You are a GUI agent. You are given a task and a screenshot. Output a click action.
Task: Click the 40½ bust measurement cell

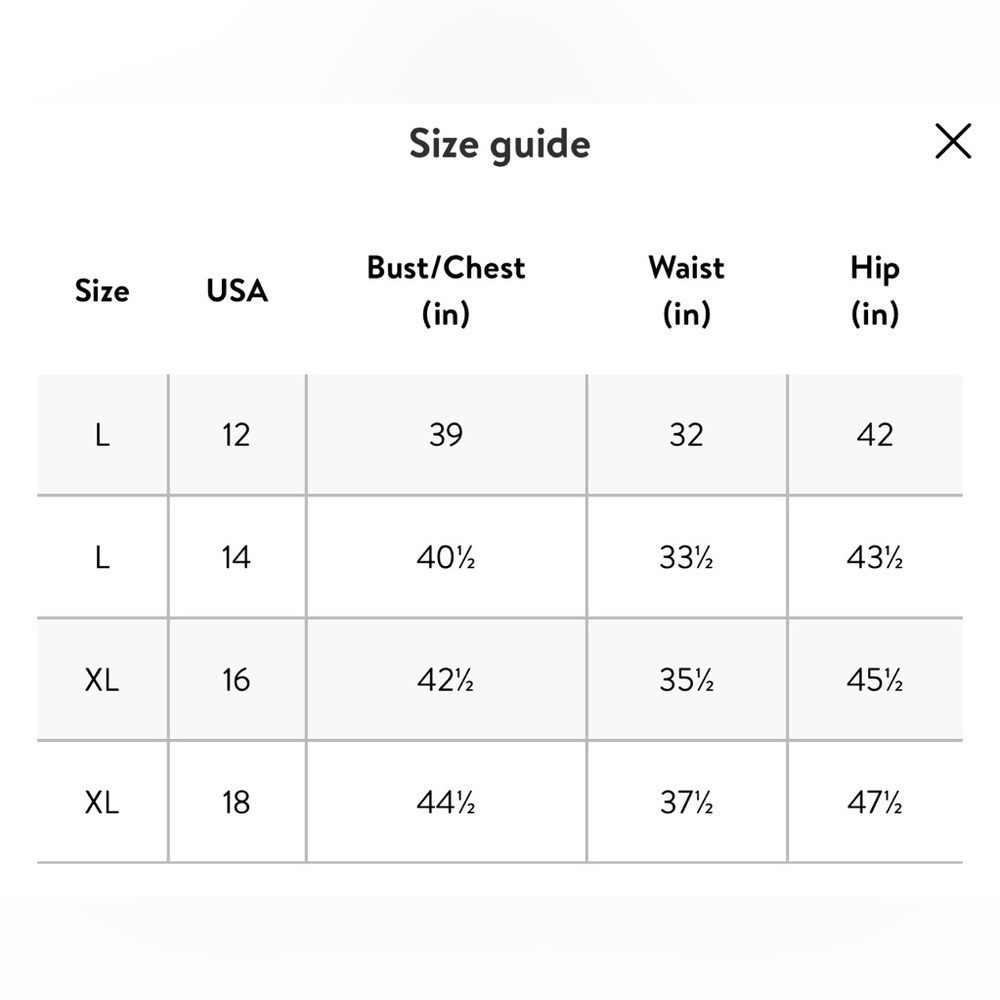[446, 557]
